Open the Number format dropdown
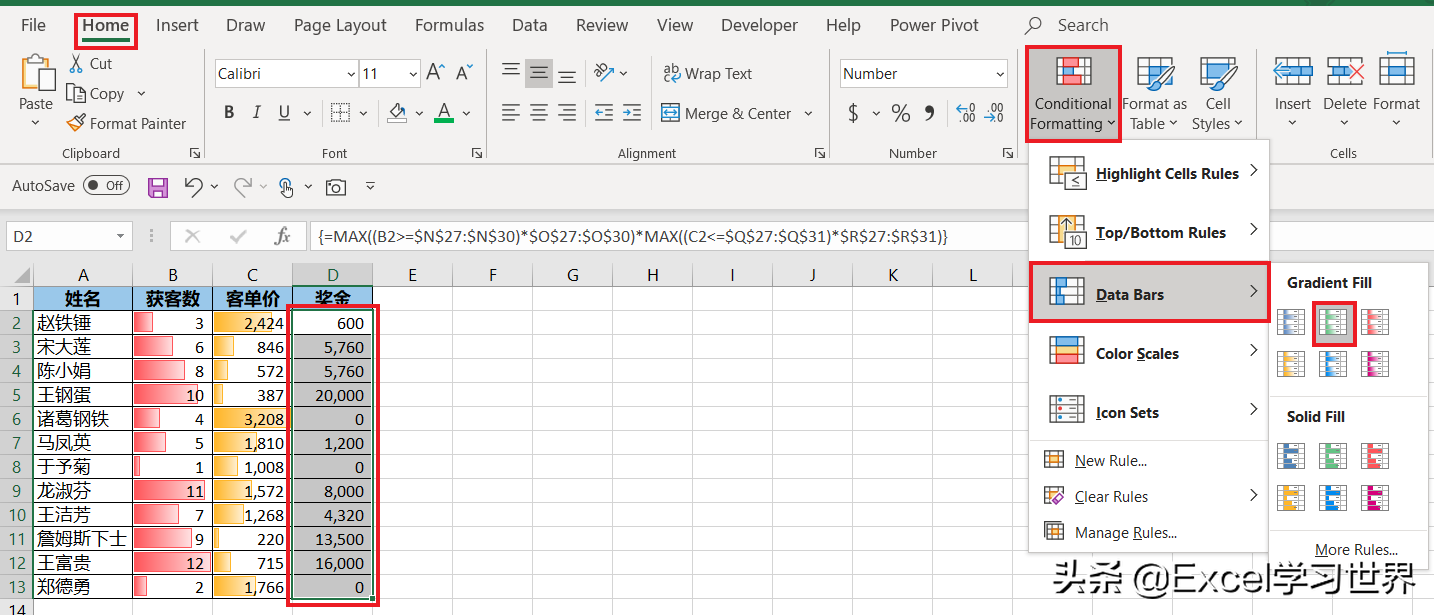The height and width of the screenshot is (615, 1434). tap(1000, 74)
